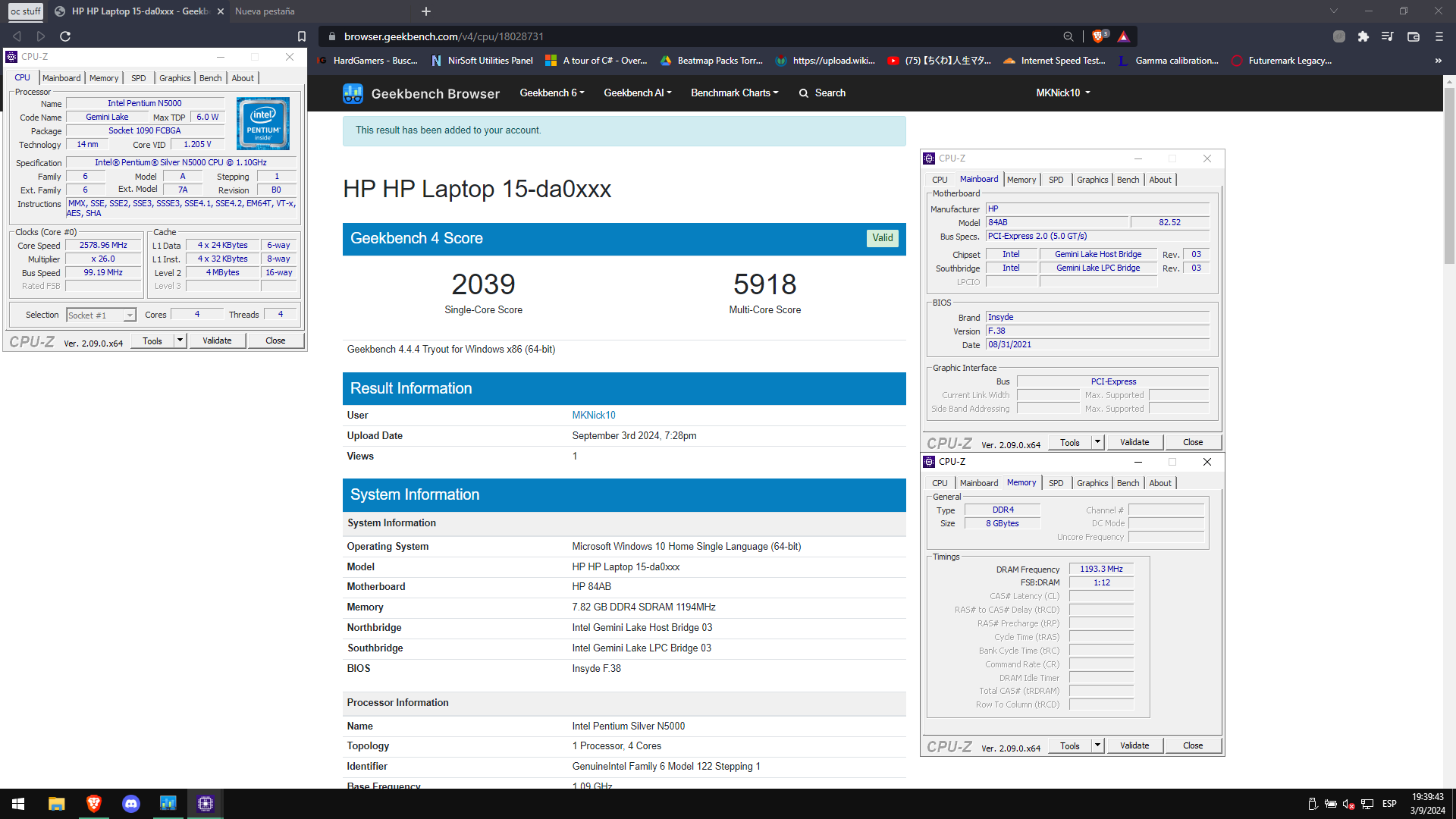
Task: Open the MKNick10 account dropdown
Action: 1063,93
